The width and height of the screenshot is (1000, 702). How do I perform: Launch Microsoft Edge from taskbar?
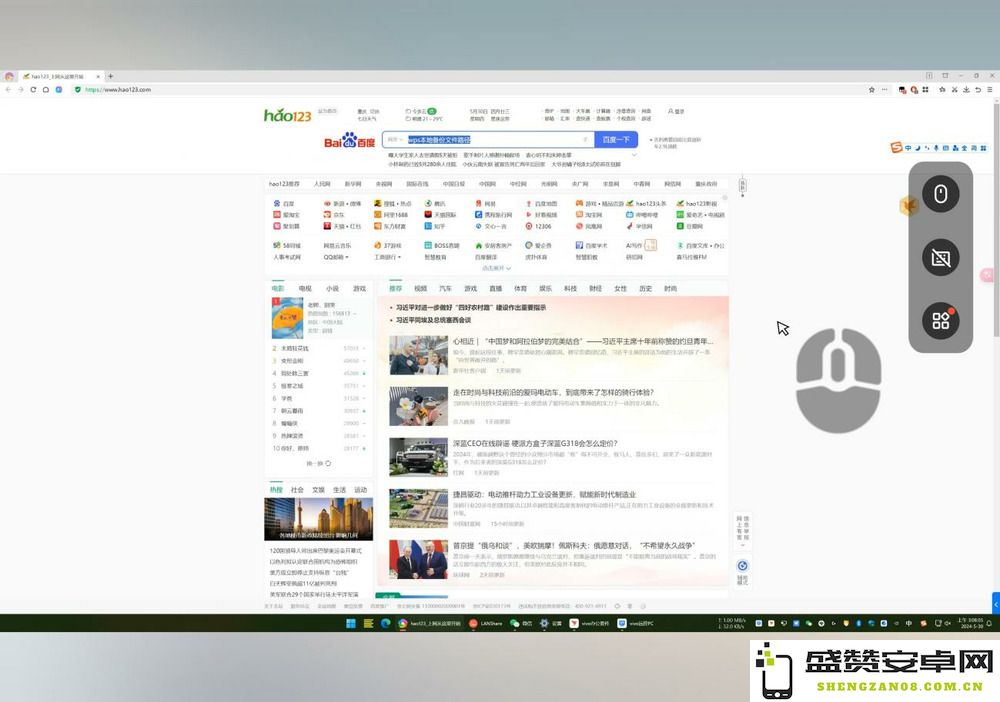[385, 624]
